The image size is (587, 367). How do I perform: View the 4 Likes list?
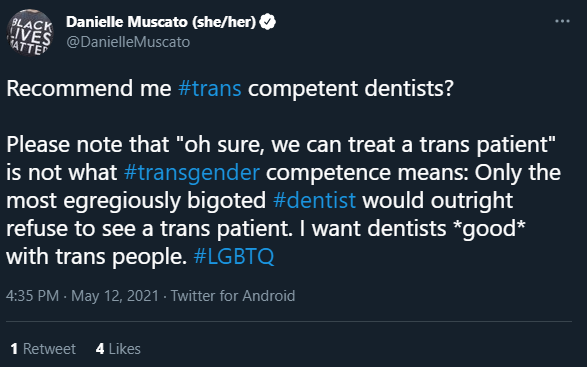click(118, 349)
